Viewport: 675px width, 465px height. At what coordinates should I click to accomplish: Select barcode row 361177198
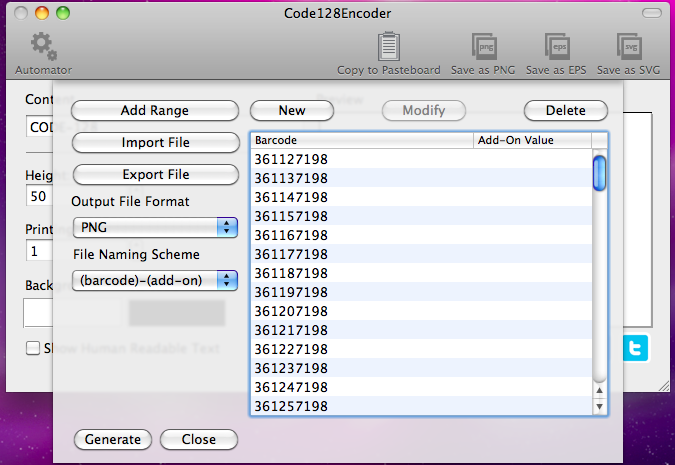pyautogui.click(x=291, y=254)
